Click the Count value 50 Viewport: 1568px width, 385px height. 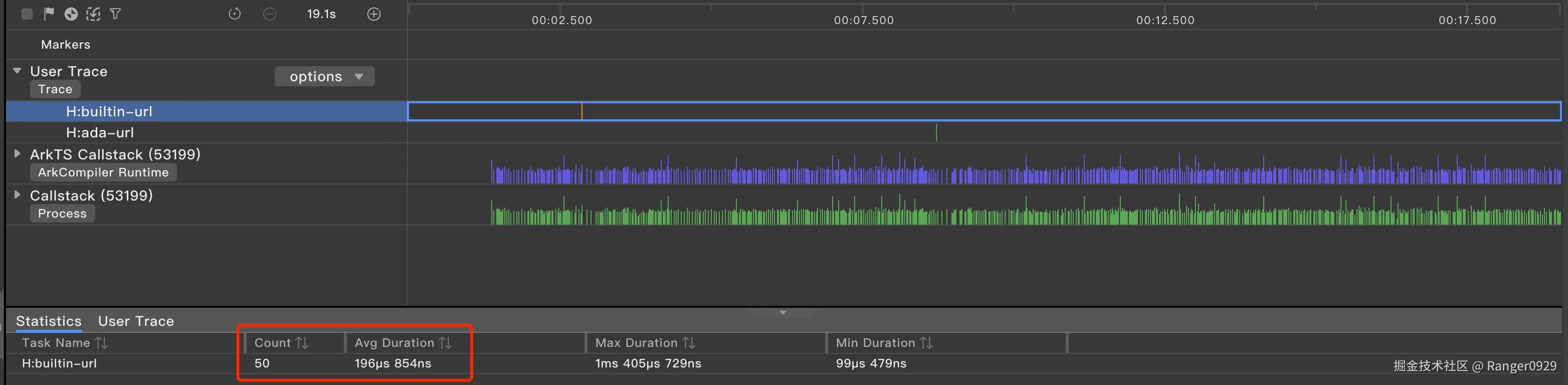click(x=262, y=363)
